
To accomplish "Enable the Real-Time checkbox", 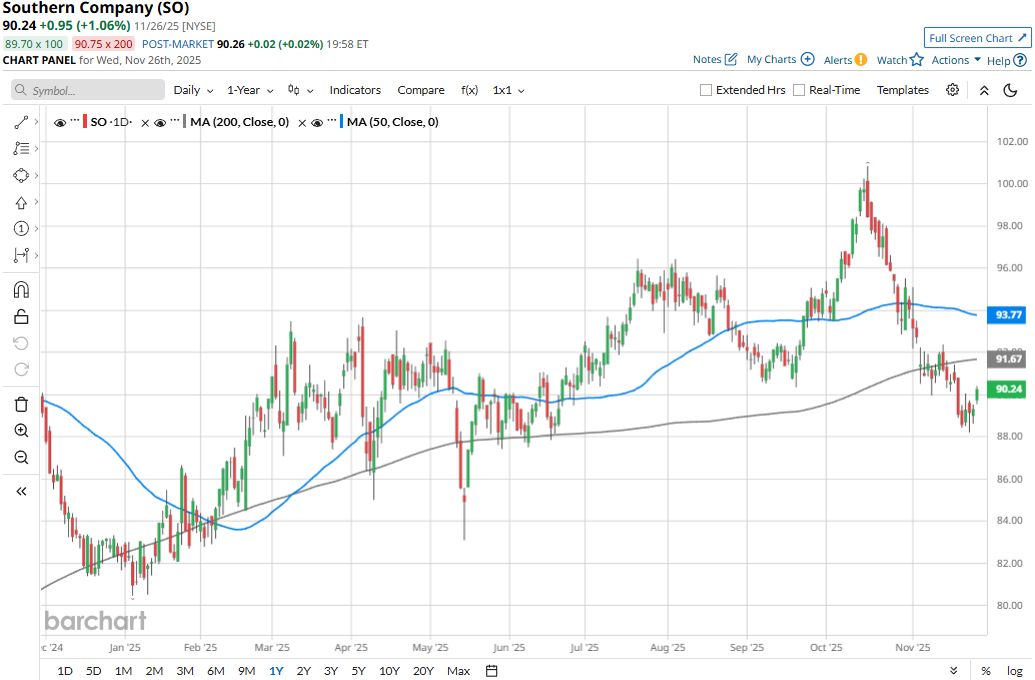I will point(799,90).
